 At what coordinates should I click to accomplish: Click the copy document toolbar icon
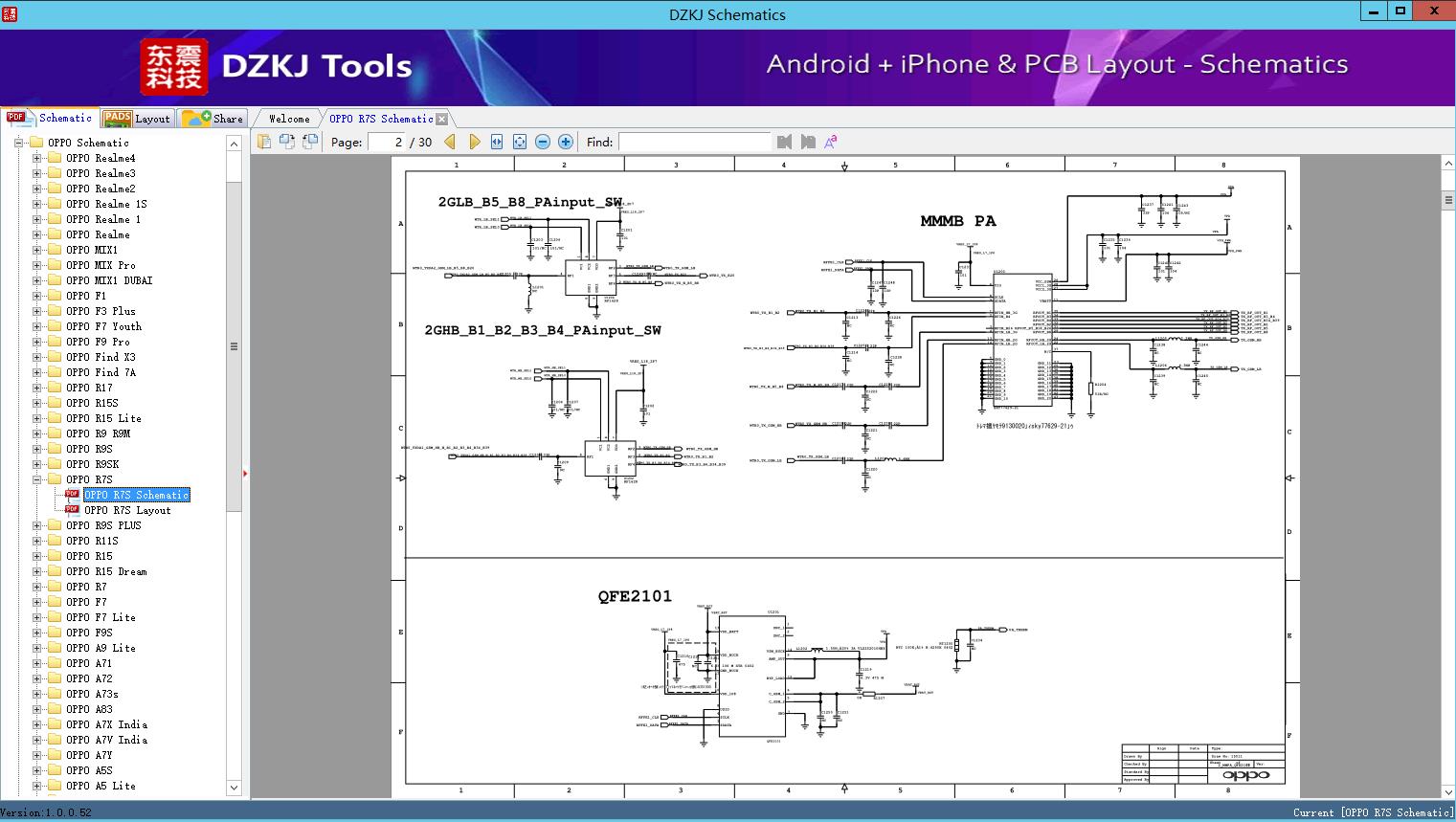click(264, 142)
